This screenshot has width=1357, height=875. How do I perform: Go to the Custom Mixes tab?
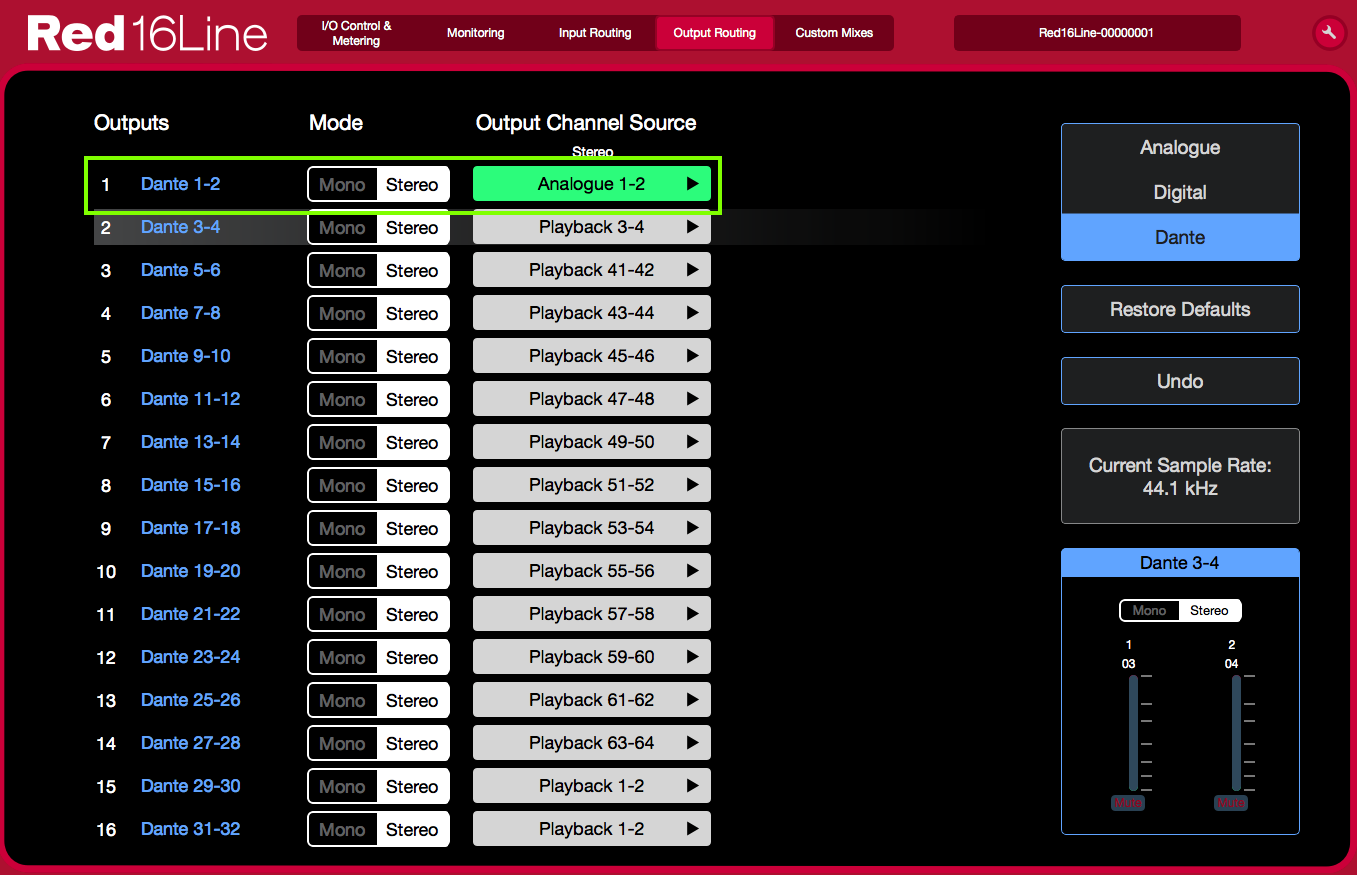(x=834, y=33)
